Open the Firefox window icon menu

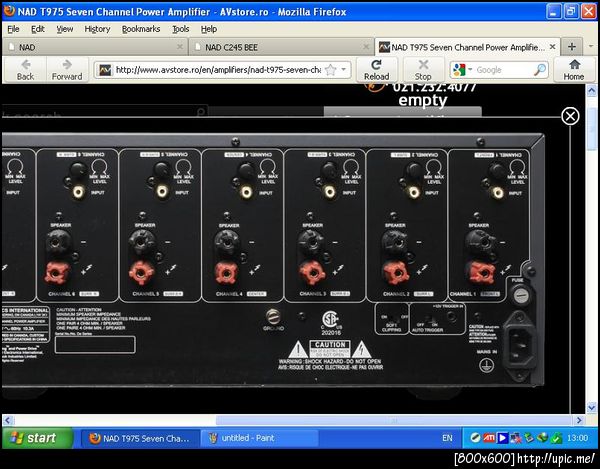pos(9,11)
